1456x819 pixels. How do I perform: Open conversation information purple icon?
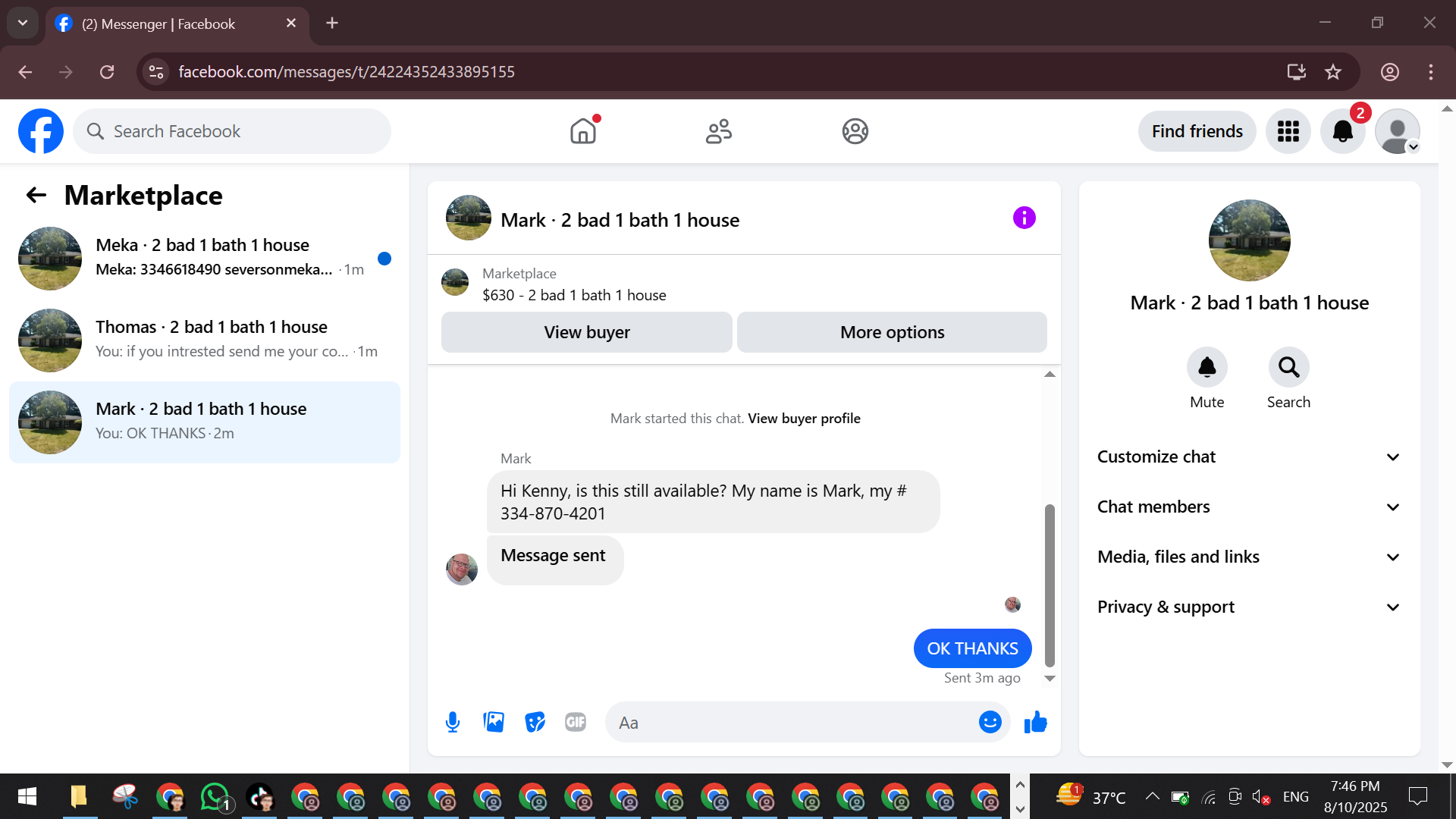[1024, 218]
